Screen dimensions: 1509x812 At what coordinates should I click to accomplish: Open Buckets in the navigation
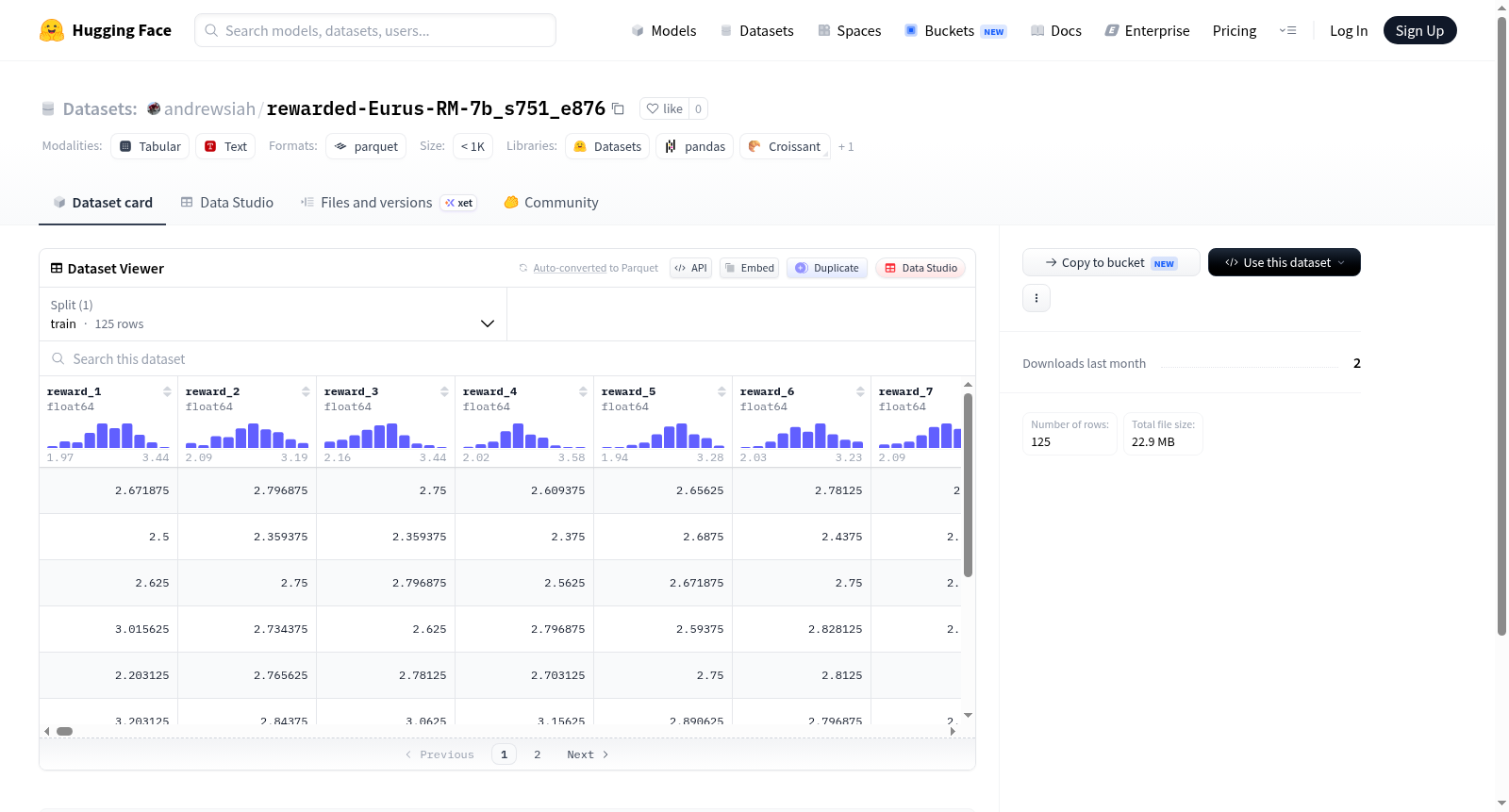tap(955, 30)
